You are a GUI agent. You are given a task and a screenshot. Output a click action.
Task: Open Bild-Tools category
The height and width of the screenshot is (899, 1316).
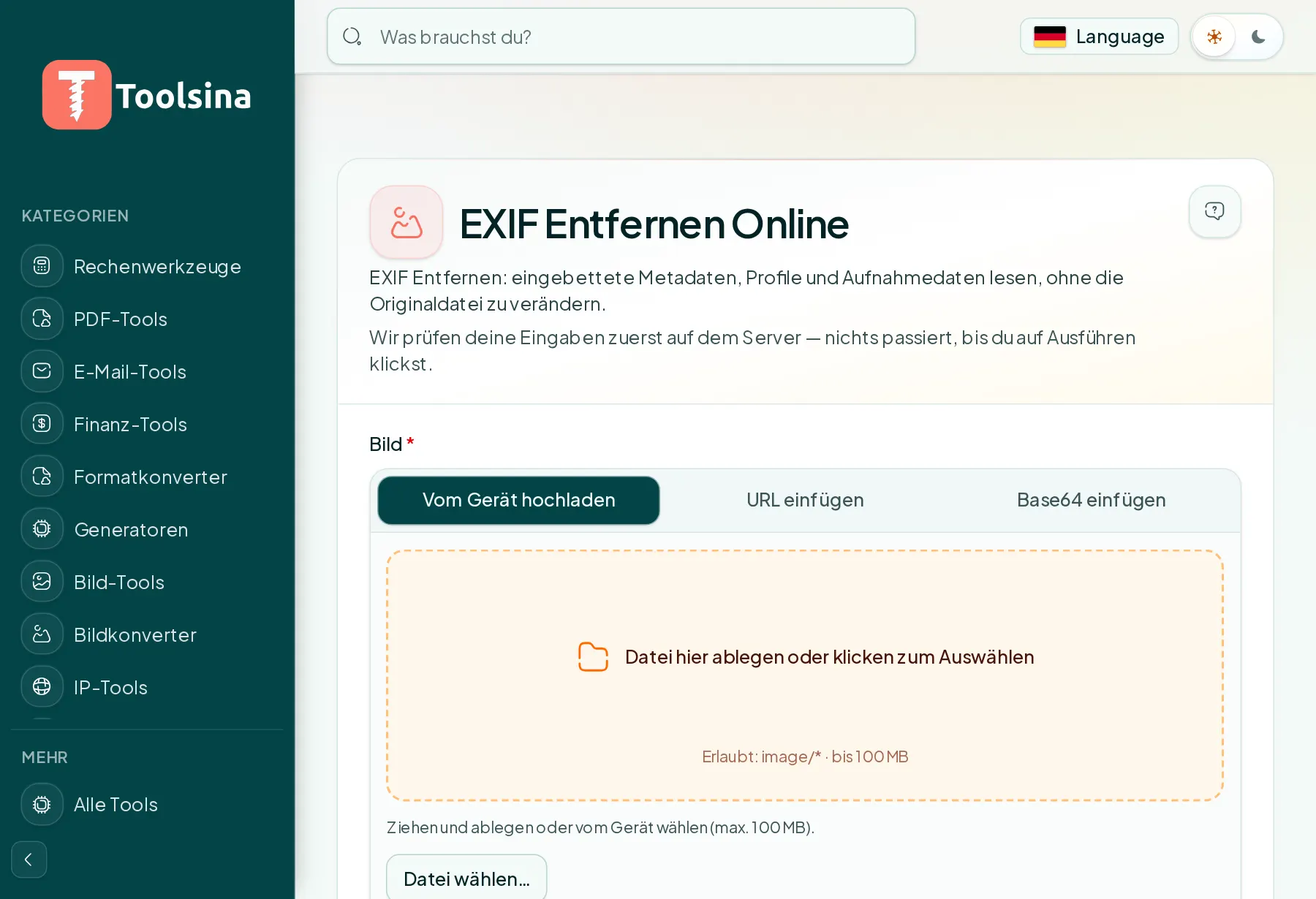tap(147, 582)
